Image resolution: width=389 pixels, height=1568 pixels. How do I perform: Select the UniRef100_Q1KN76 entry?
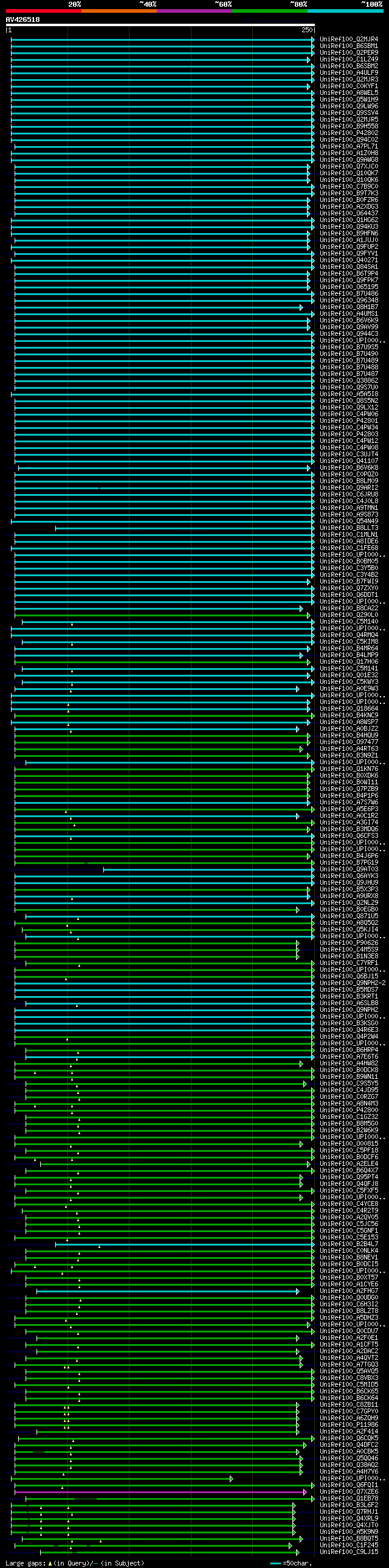(349, 769)
